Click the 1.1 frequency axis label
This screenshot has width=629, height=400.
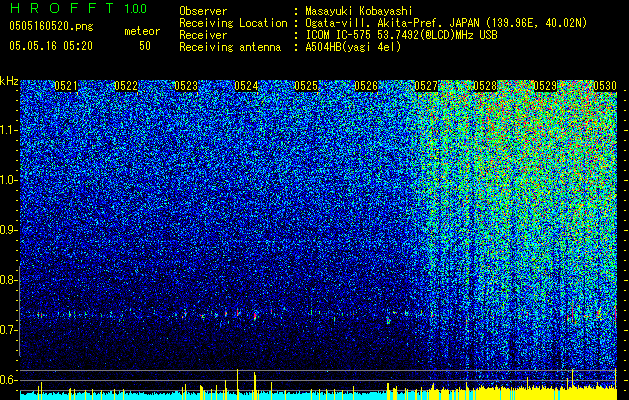point(8,130)
